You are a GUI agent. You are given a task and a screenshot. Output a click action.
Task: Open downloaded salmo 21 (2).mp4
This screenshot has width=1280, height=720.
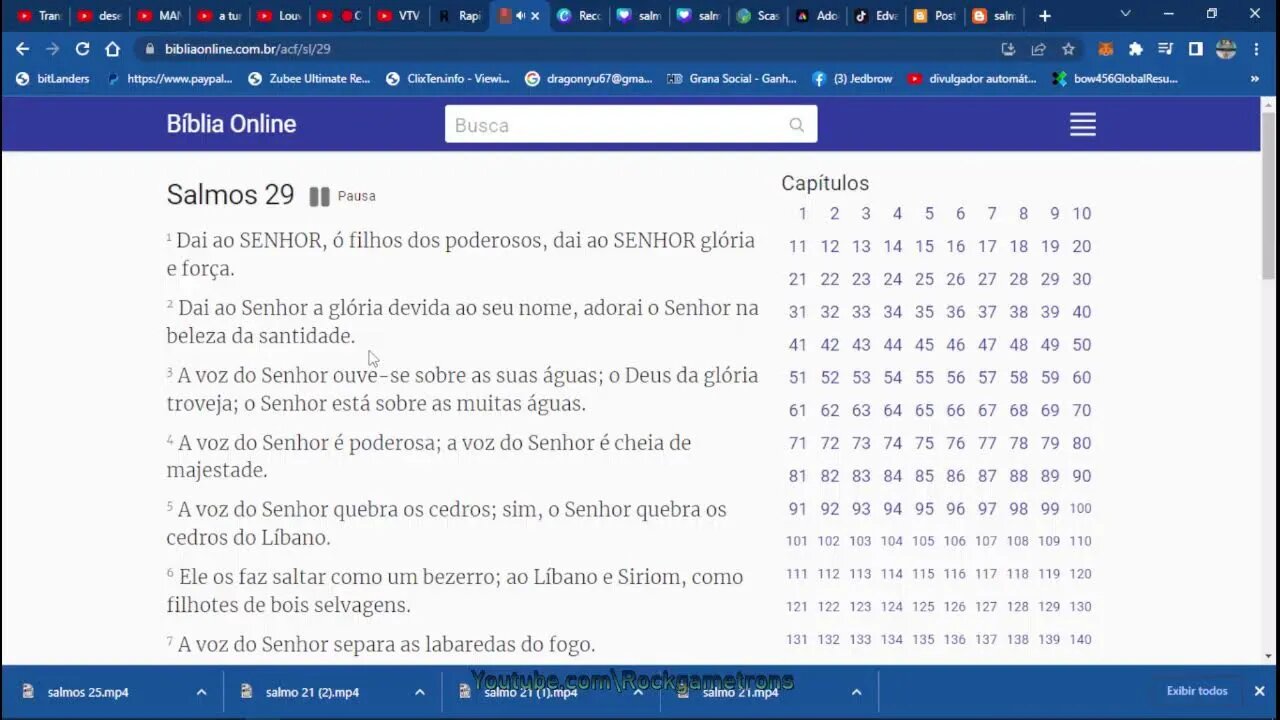pyautogui.click(x=312, y=692)
